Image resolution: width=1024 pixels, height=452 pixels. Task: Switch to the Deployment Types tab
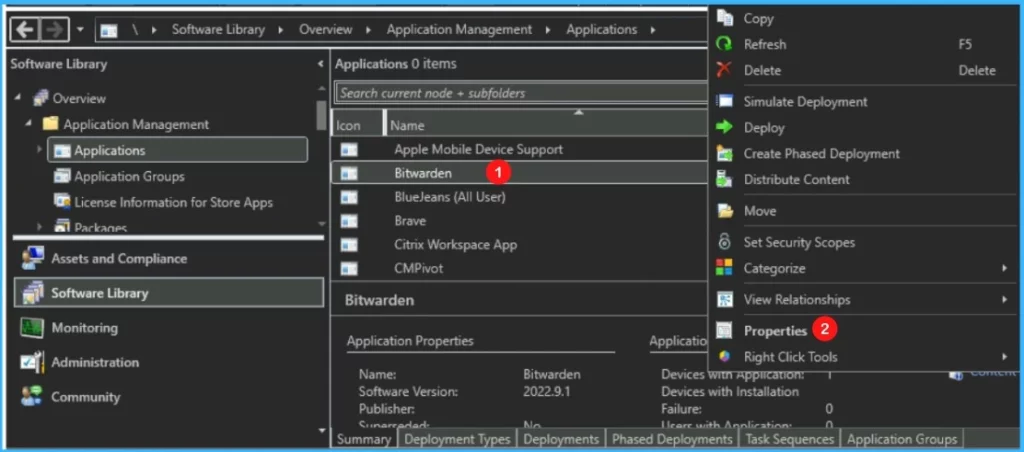click(x=457, y=439)
